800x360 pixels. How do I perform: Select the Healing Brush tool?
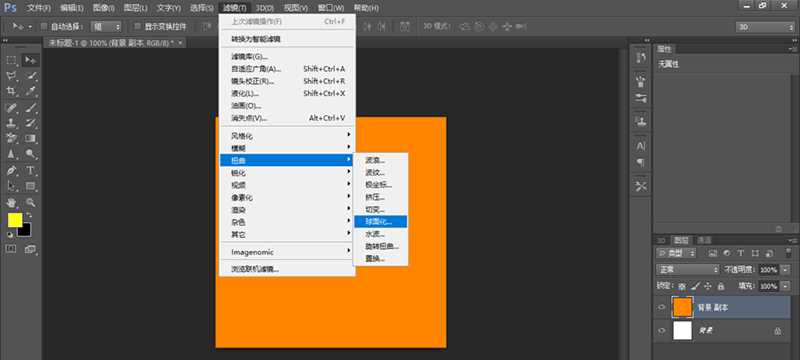tap(11, 107)
